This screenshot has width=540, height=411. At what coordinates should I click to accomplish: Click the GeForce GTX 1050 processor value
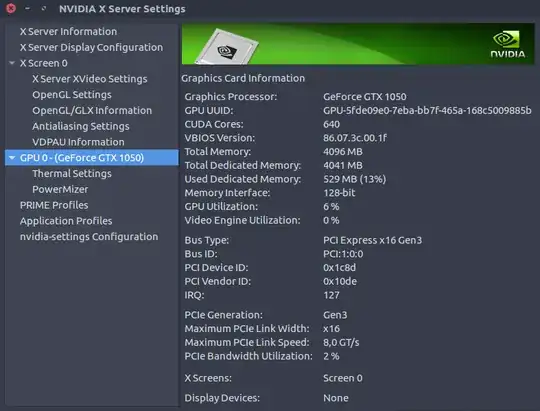coord(364,97)
